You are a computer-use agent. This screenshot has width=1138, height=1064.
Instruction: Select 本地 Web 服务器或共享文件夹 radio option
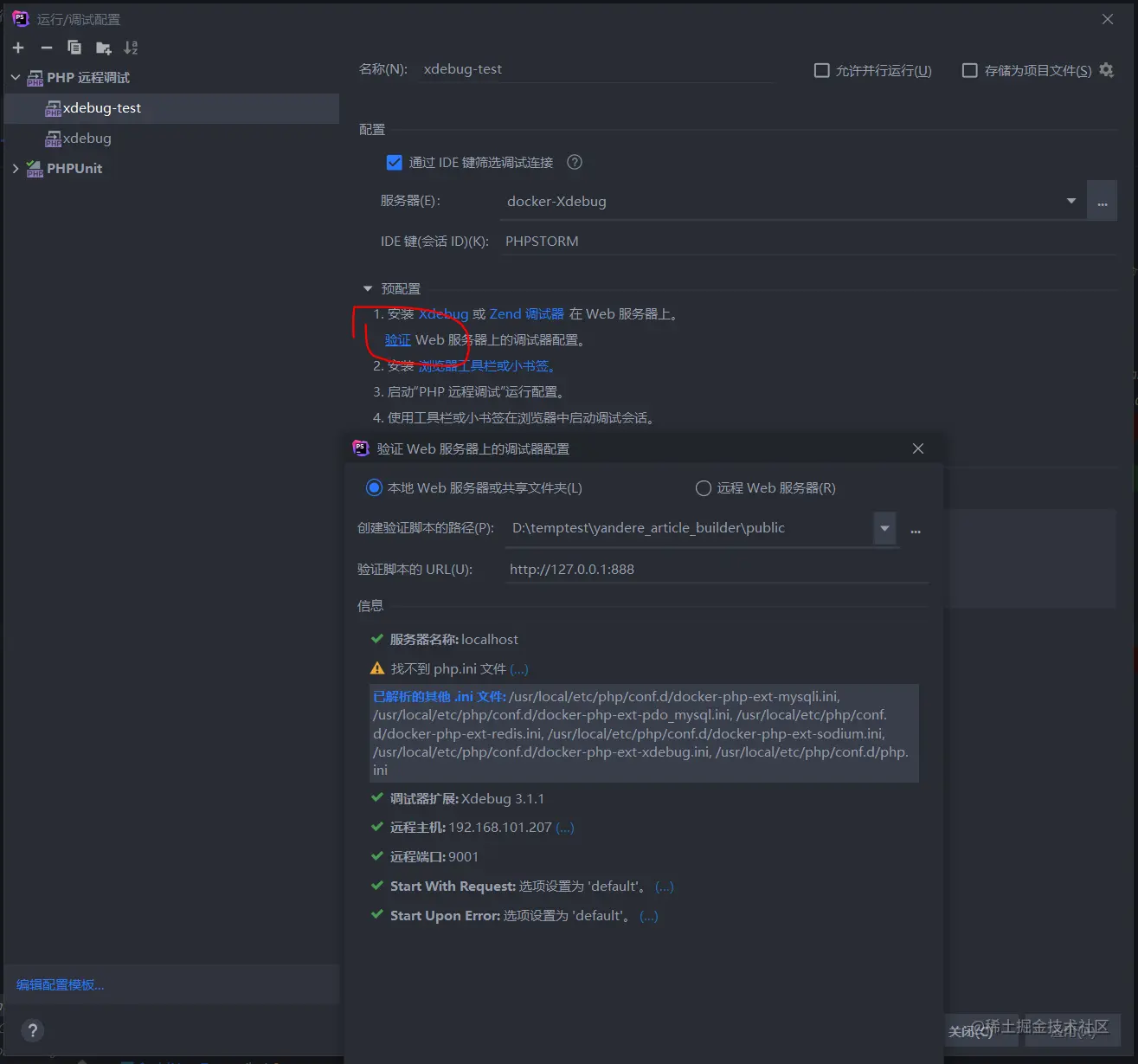click(374, 487)
